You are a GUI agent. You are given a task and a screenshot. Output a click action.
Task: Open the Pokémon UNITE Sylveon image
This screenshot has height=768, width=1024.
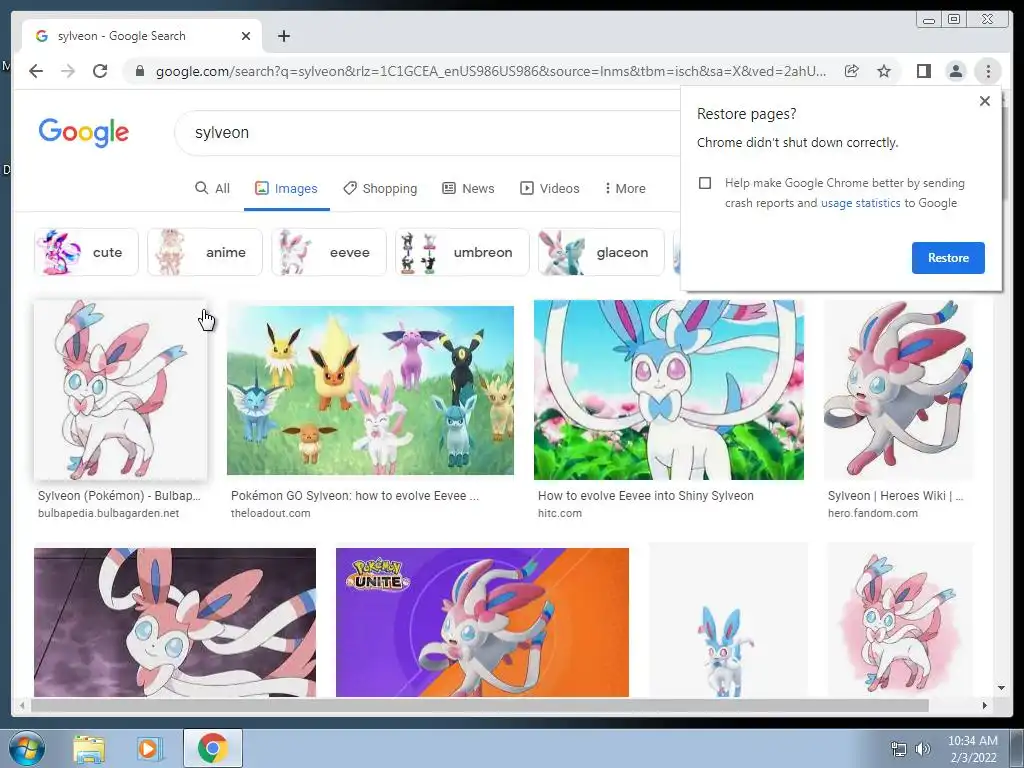[482, 622]
